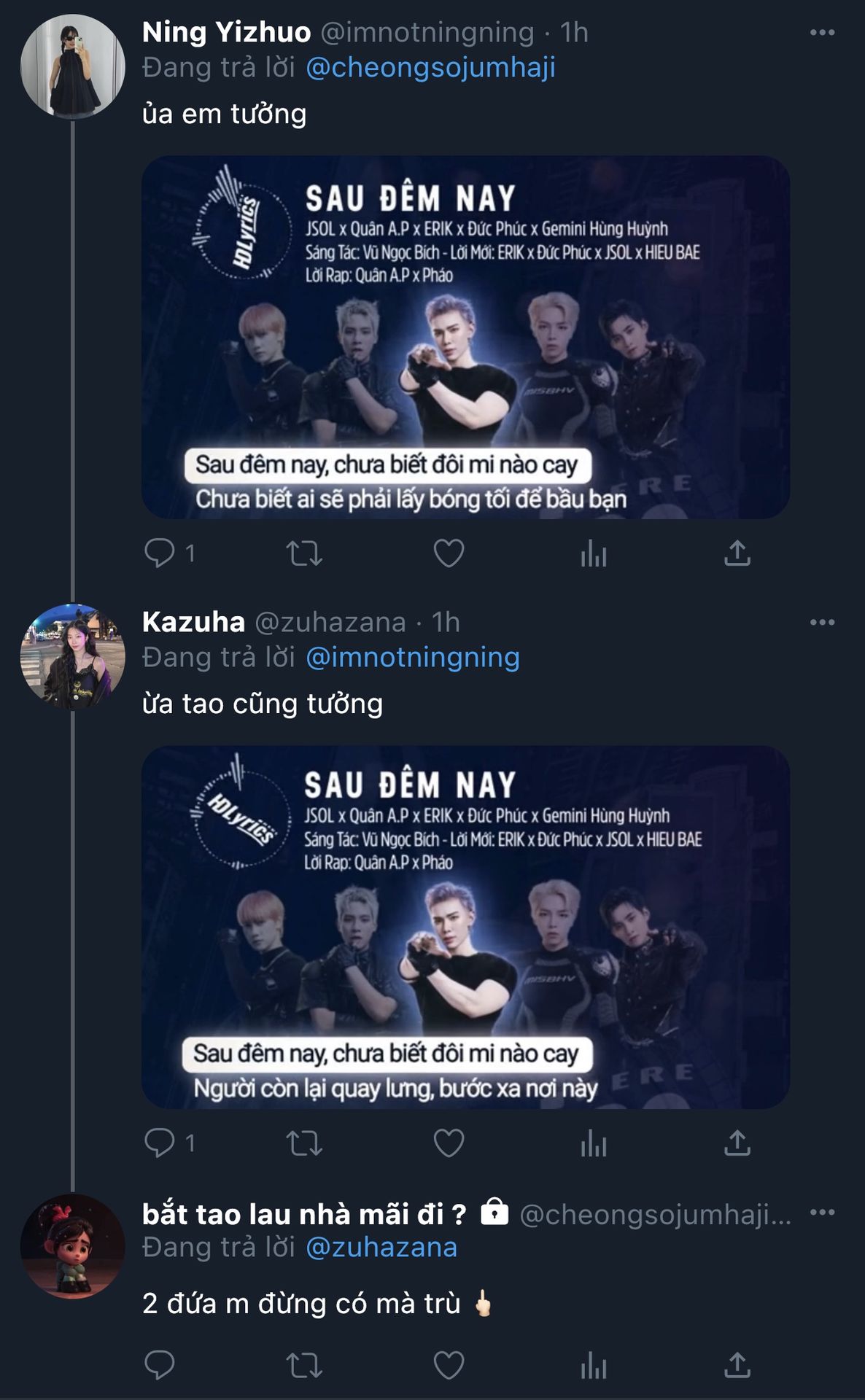This screenshot has height=1400, width=865.
Task: Reply to the bottom tweet by cheongsojumhaji
Action: [160, 1366]
